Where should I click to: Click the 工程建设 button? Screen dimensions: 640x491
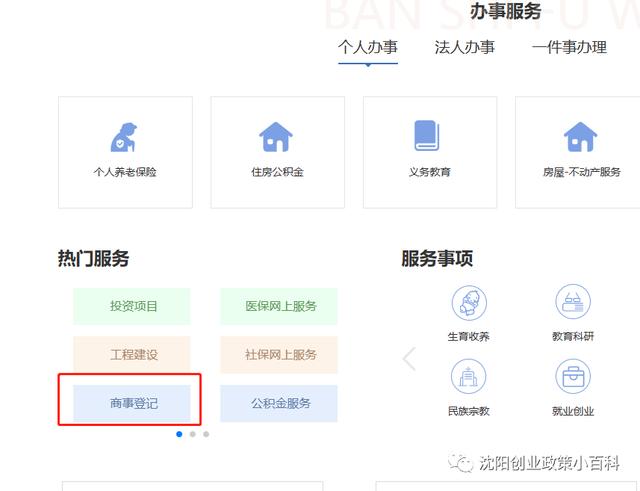132,355
